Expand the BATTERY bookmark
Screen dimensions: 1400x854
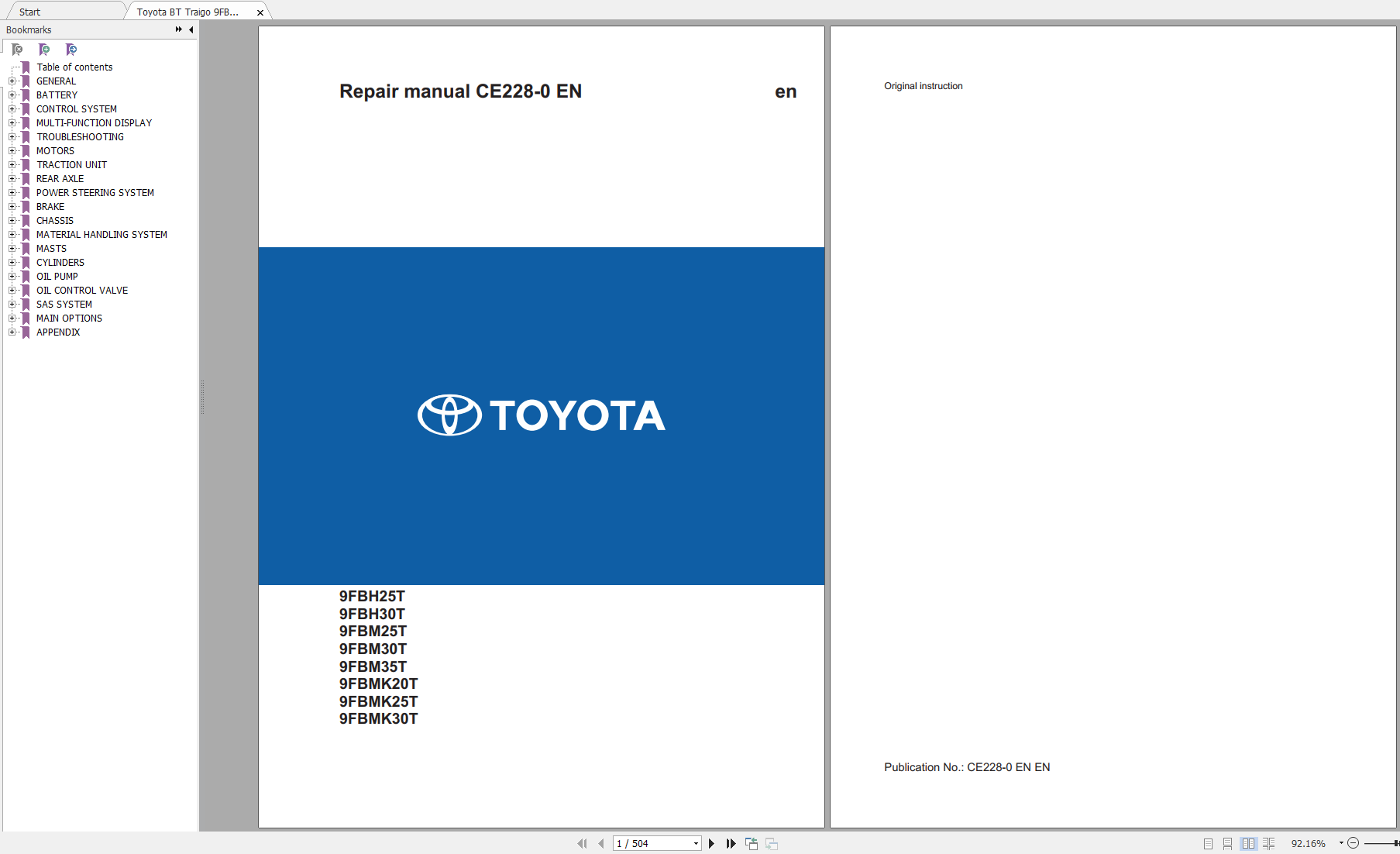click(12, 95)
